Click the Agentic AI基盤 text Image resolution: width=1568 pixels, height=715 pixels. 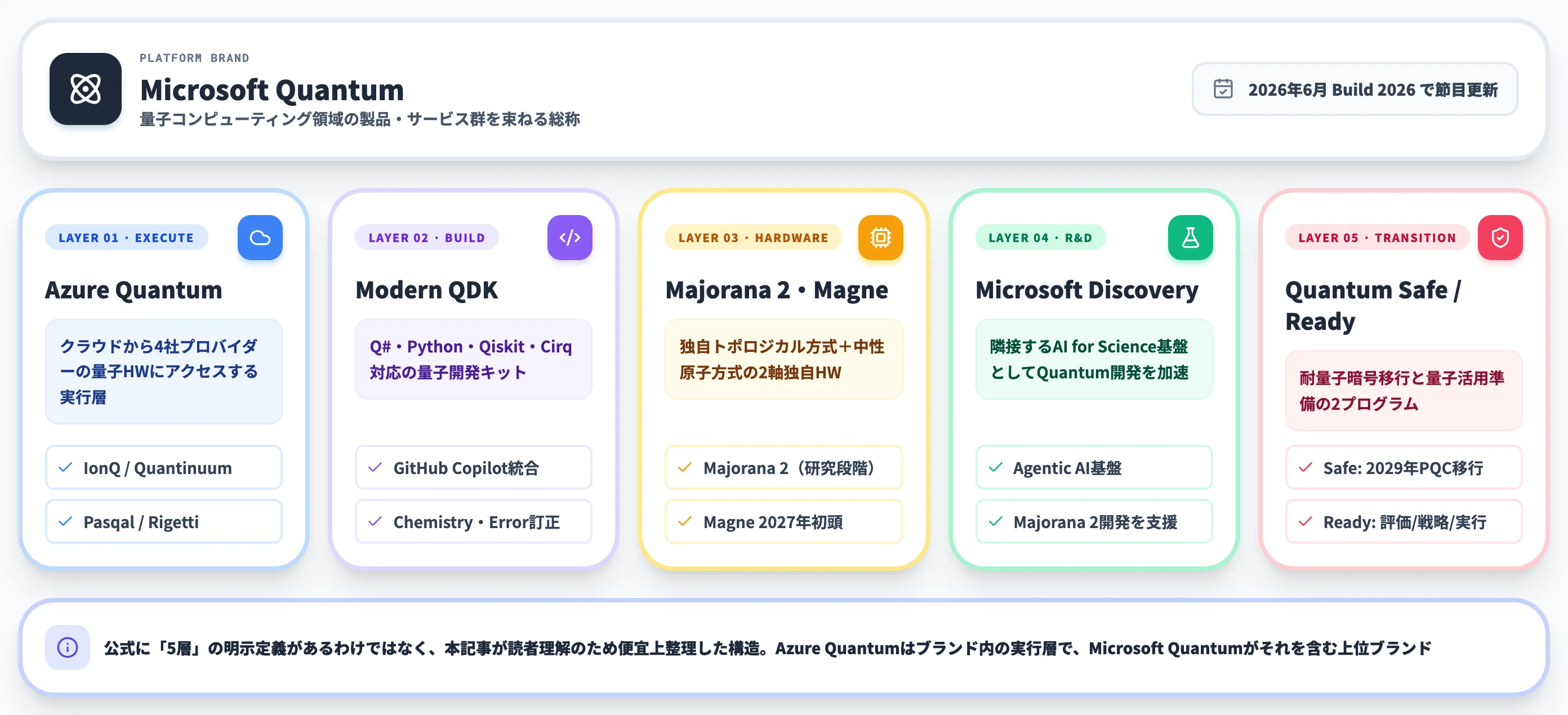1068,468
